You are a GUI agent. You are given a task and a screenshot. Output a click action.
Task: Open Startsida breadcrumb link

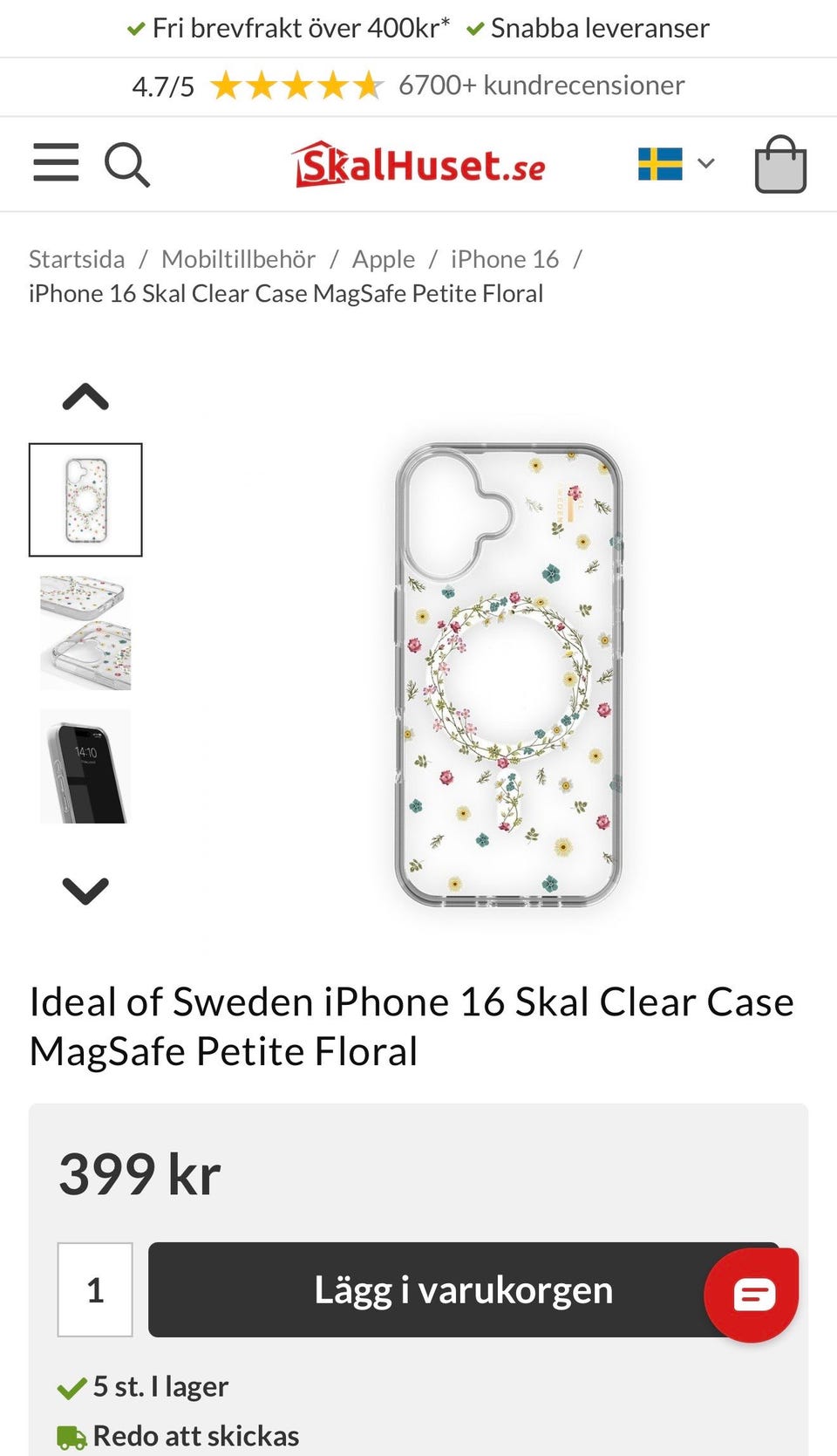[x=77, y=259]
